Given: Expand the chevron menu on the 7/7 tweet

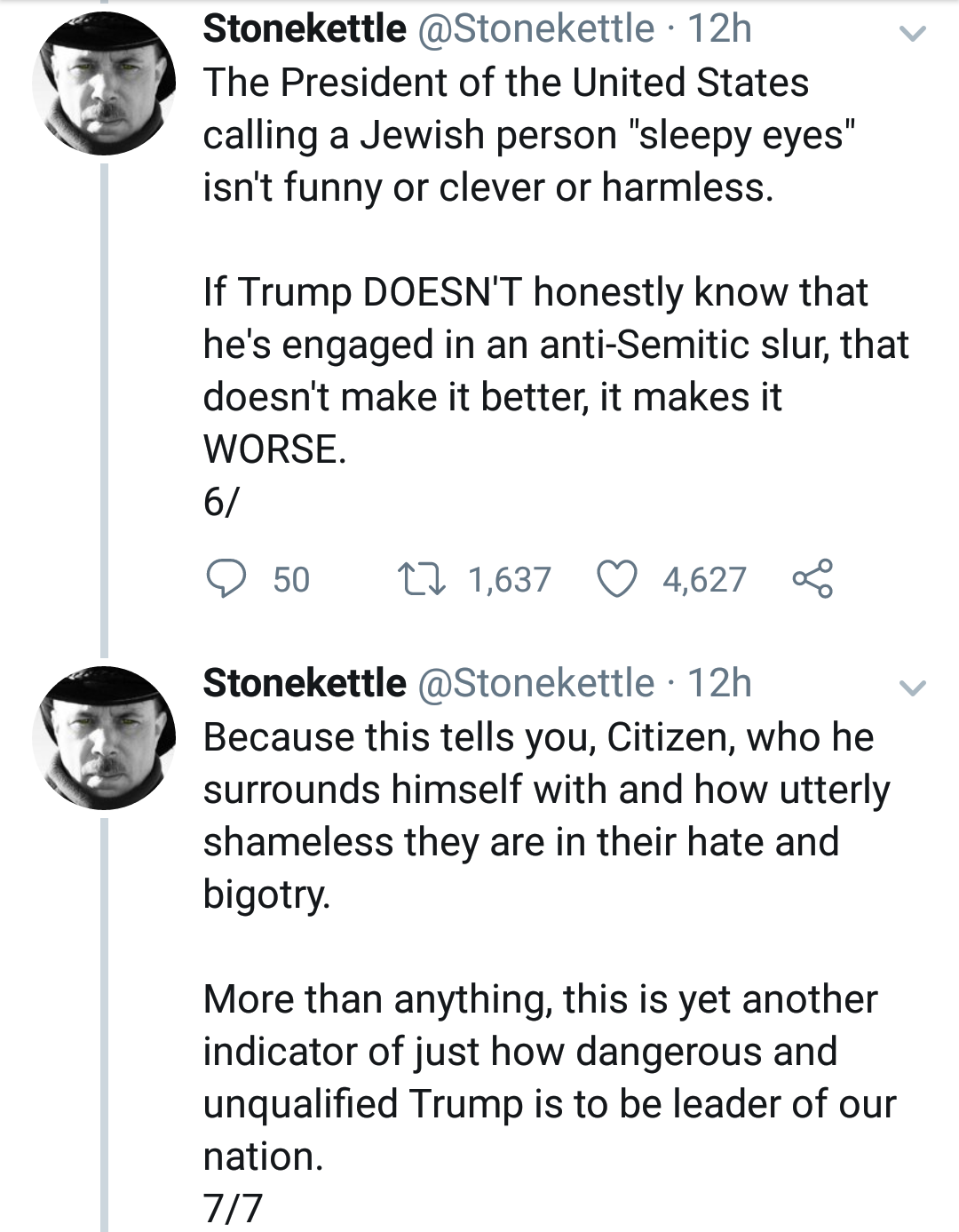Looking at the screenshot, I should click(x=912, y=688).
